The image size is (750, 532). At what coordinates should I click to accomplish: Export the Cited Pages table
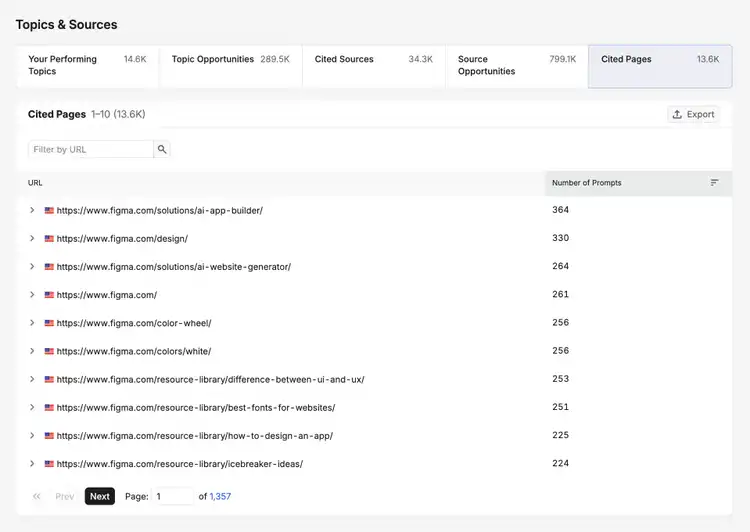pyautogui.click(x=693, y=114)
